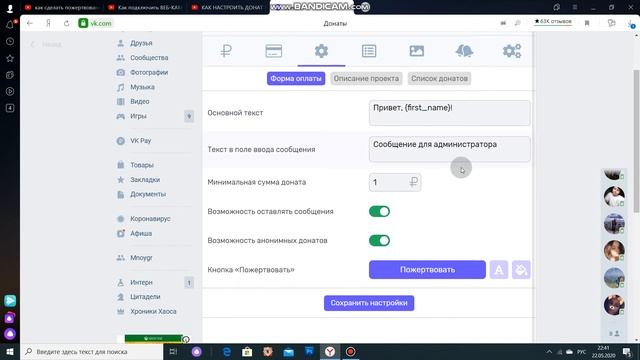Open Цитадели in VK sidebar
The width and height of the screenshot is (640, 360).
[145, 297]
